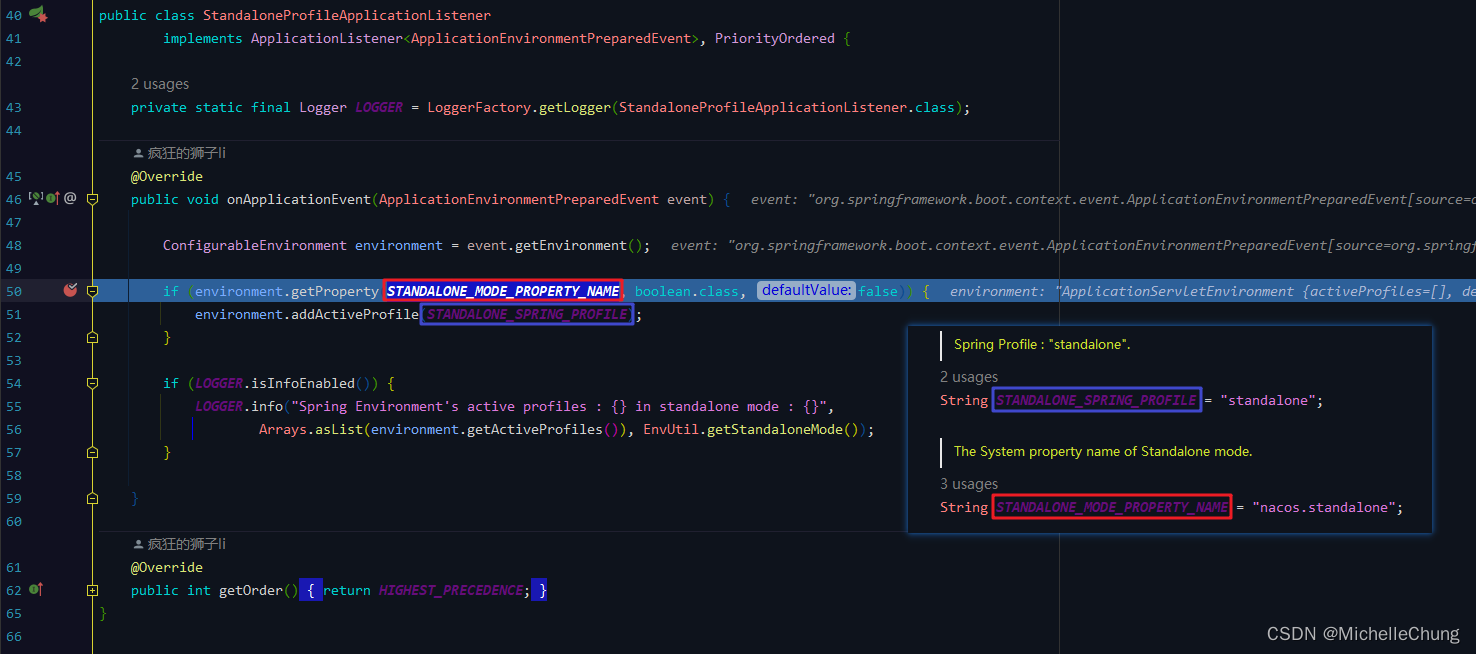The image size is (1476, 654).
Task: Click STANDALONE_MODE_PROPERTY_NAME in the documentation popup
Action: point(1112,507)
